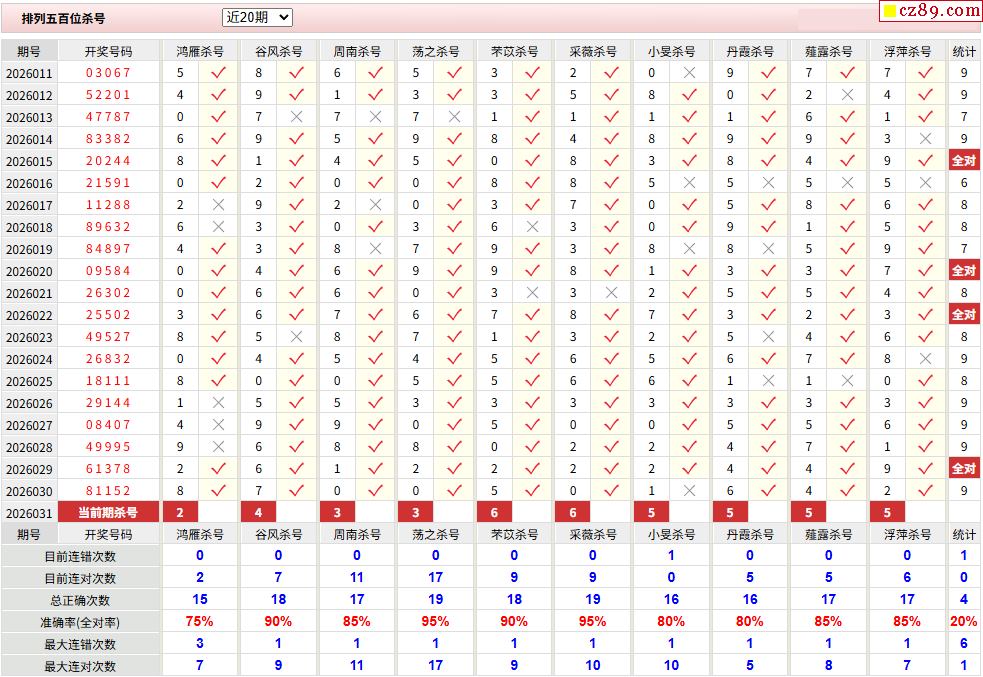Click the red 当前期杀号 label
The height and width of the screenshot is (677, 983).
(x=108, y=513)
